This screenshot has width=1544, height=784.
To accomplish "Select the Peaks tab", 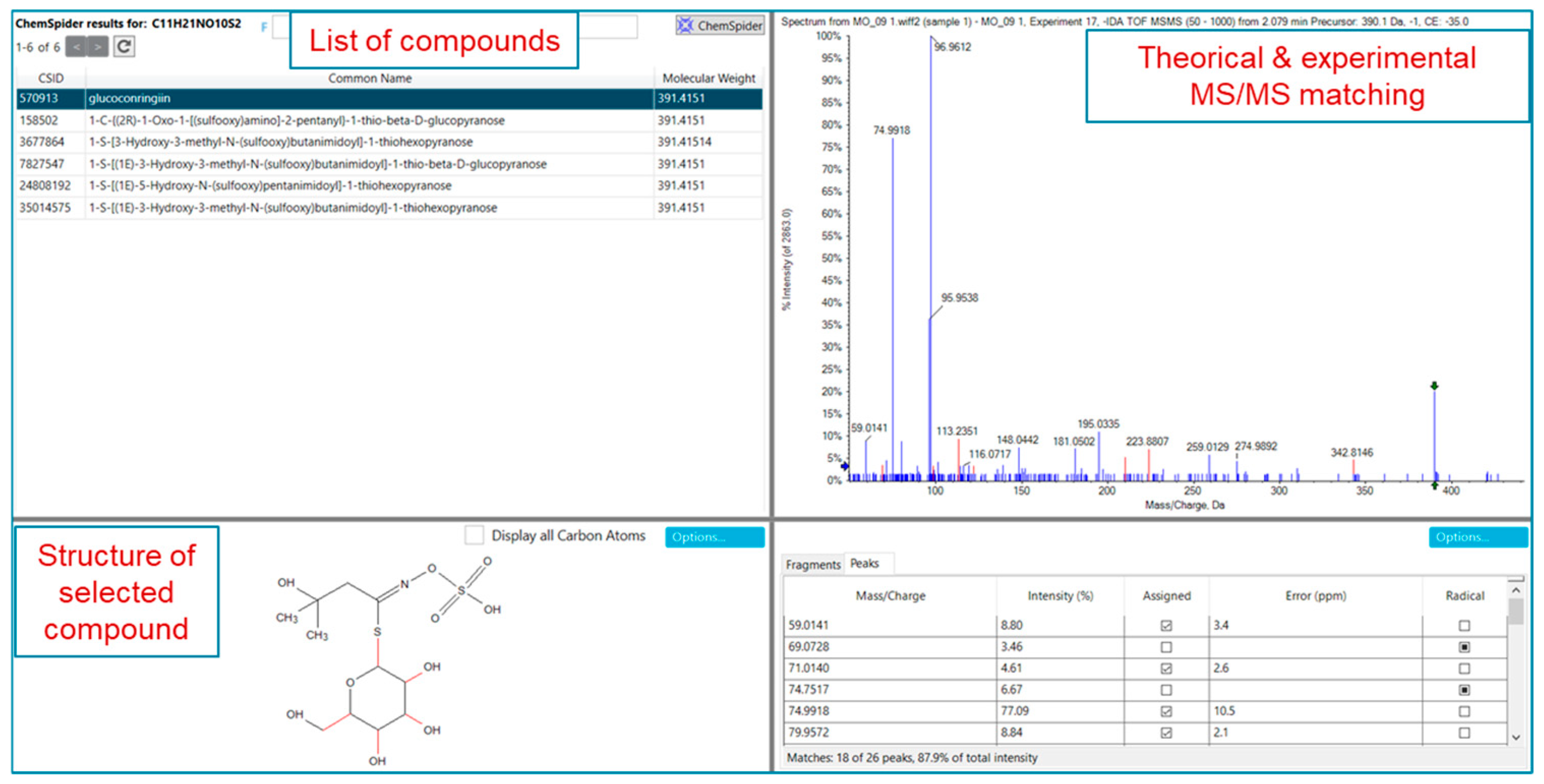I will point(865,563).
